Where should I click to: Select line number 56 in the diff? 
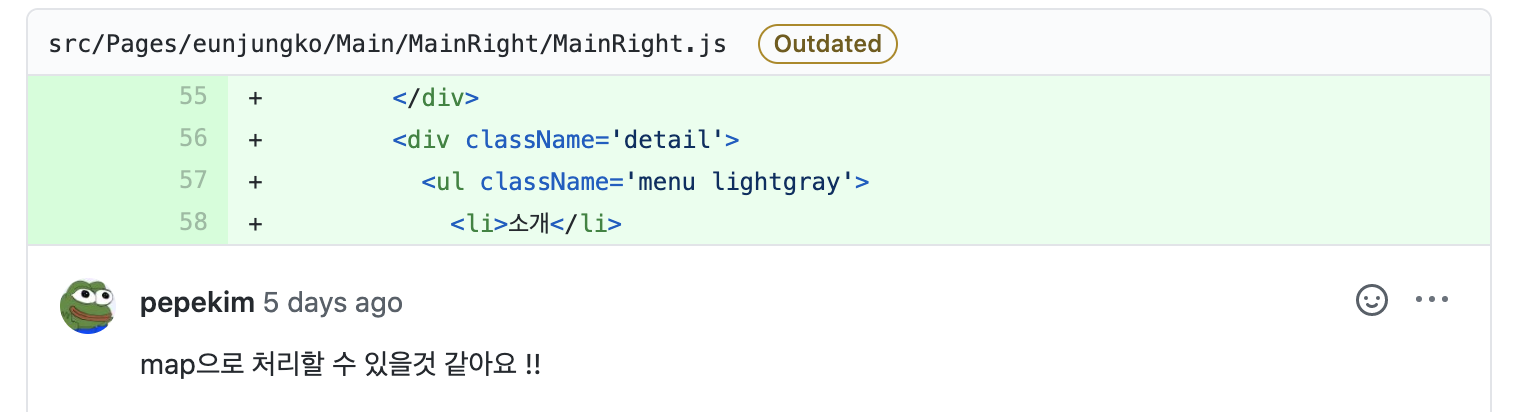[192, 138]
